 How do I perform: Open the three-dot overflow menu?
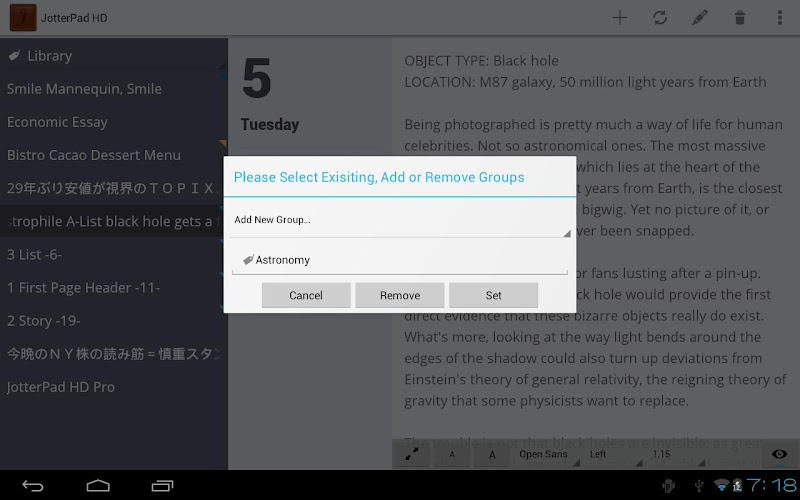click(x=780, y=18)
